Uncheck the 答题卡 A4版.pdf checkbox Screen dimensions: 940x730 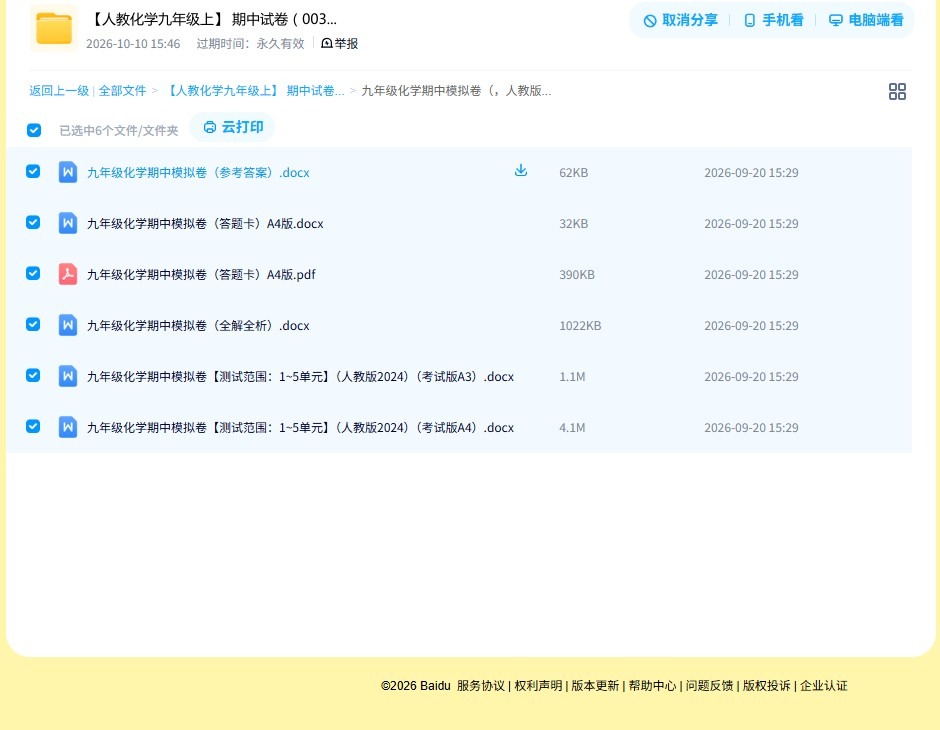tap(33, 273)
